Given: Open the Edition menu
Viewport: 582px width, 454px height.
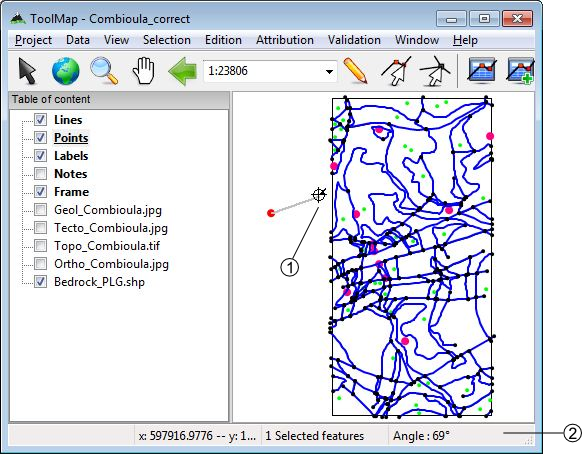Looking at the screenshot, I should [x=223, y=40].
